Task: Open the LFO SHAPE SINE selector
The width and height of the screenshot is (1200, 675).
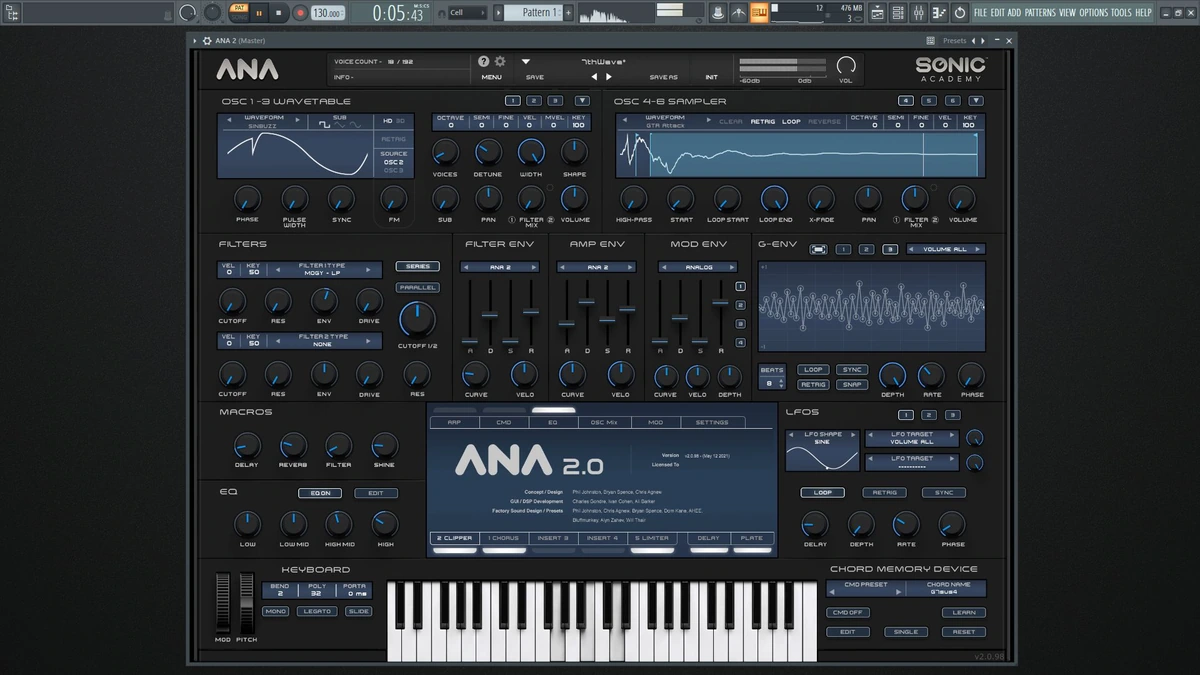Action: (x=822, y=438)
